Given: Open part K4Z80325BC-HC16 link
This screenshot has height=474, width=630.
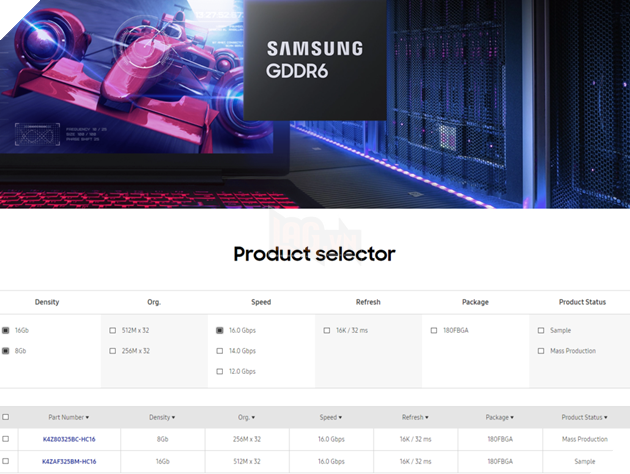Looking at the screenshot, I should (x=69, y=439).
